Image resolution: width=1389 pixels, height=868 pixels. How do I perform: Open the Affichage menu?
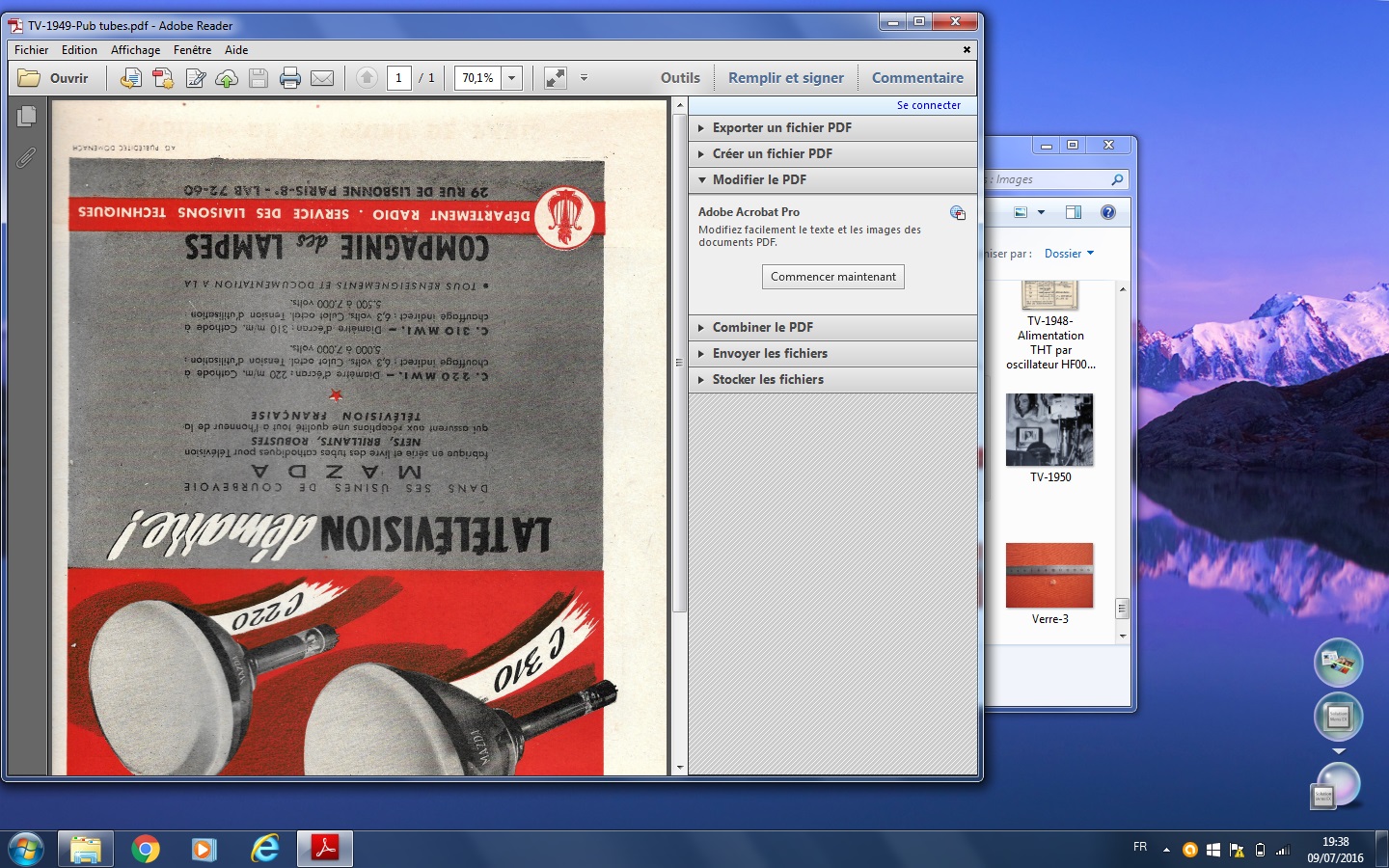click(136, 50)
